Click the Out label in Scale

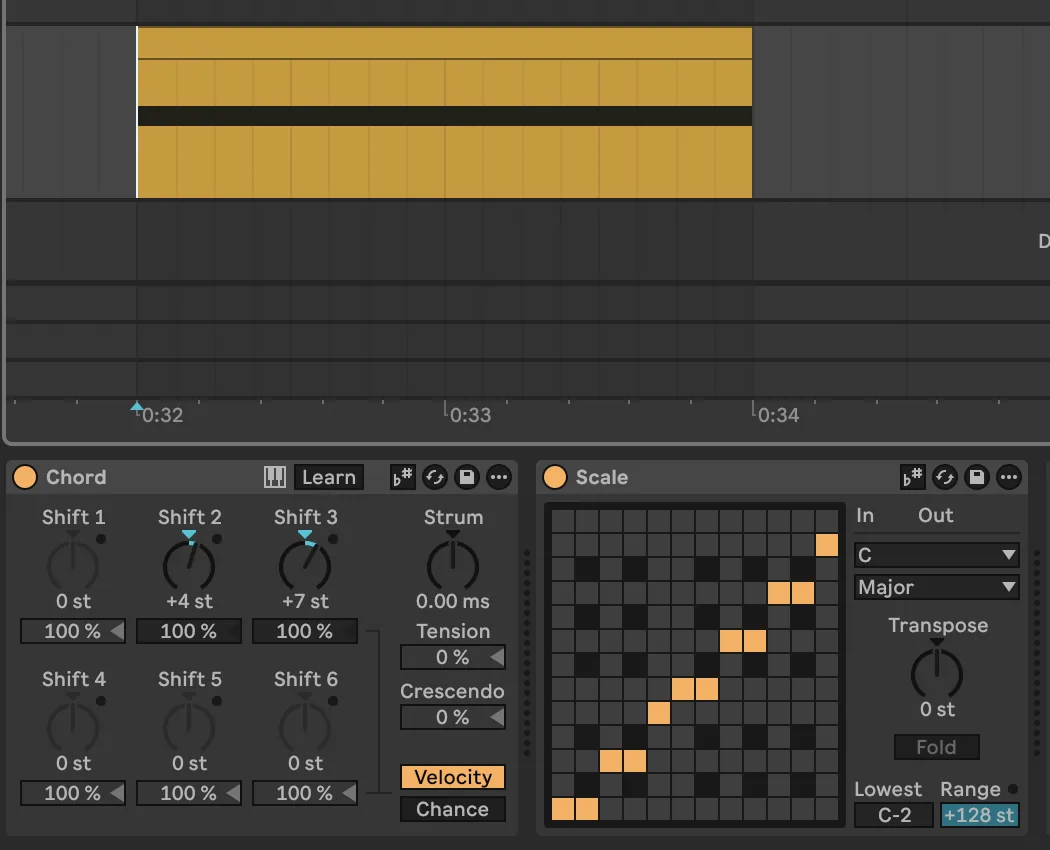tap(935, 515)
